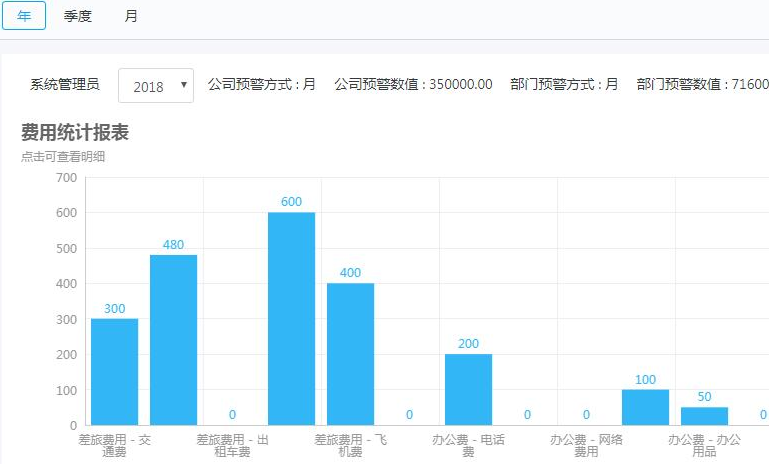Click the small bar labeled 50

tap(704, 416)
